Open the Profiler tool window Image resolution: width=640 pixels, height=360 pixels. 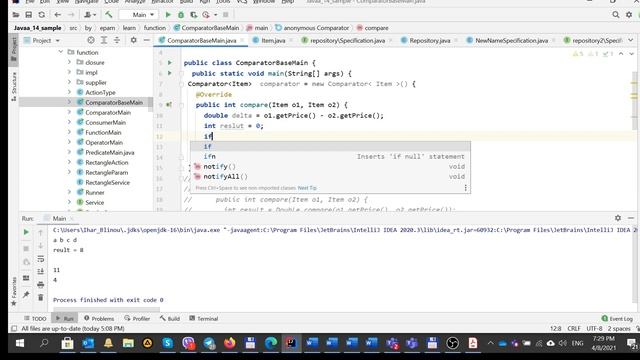click(137, 318)
